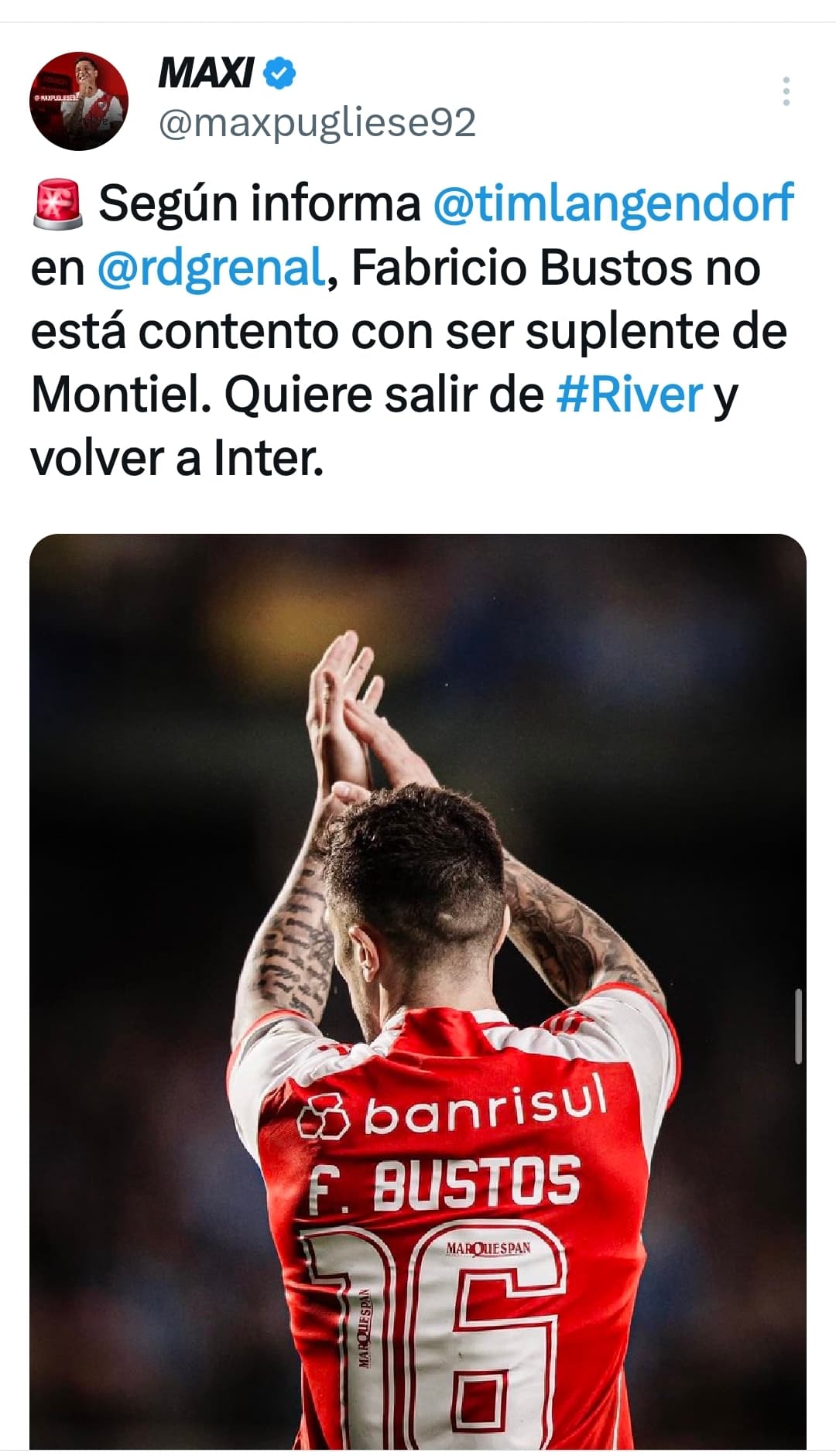Tap the blue verified badge
The image size is (836, 1456).
279,73
